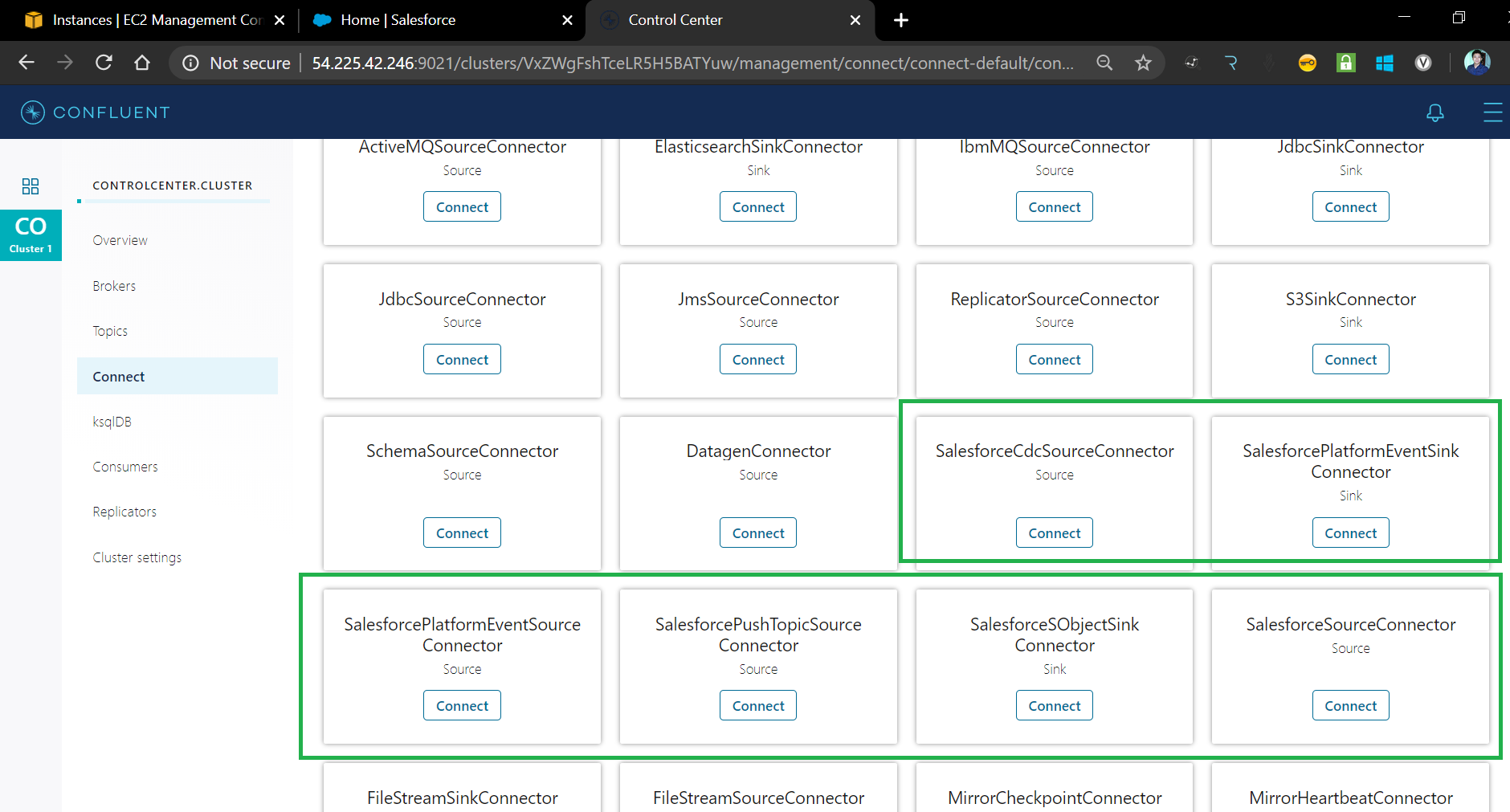
Task: Connect the SalesforcePushTopicSourceConnector
Action: click(x=758, y=705)
